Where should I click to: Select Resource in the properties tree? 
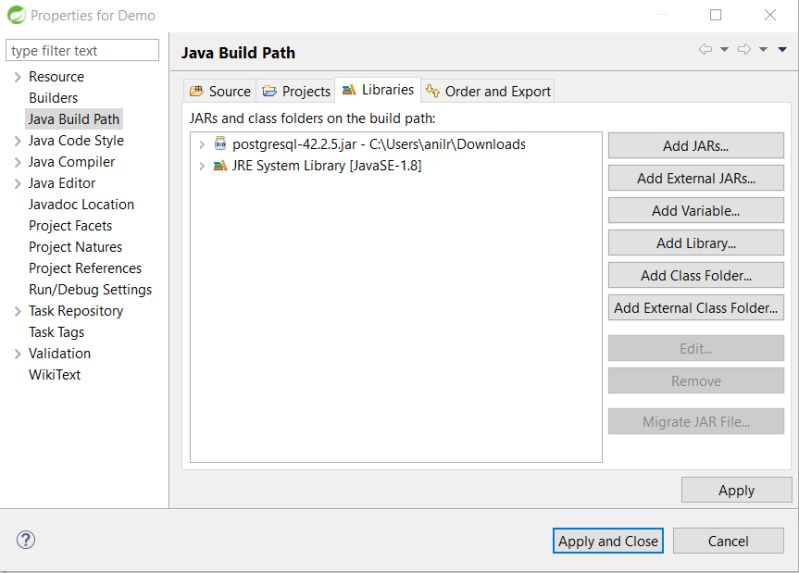point(57,77)
